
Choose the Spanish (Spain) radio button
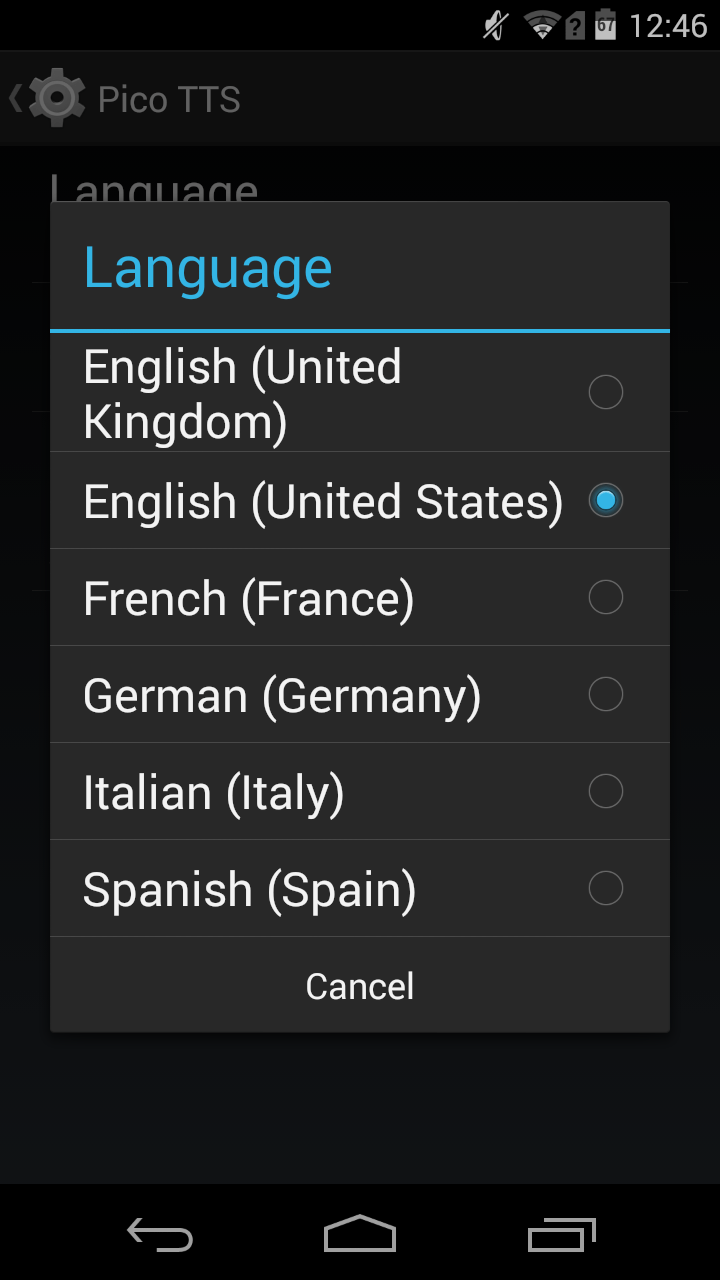tap(606, 888)
